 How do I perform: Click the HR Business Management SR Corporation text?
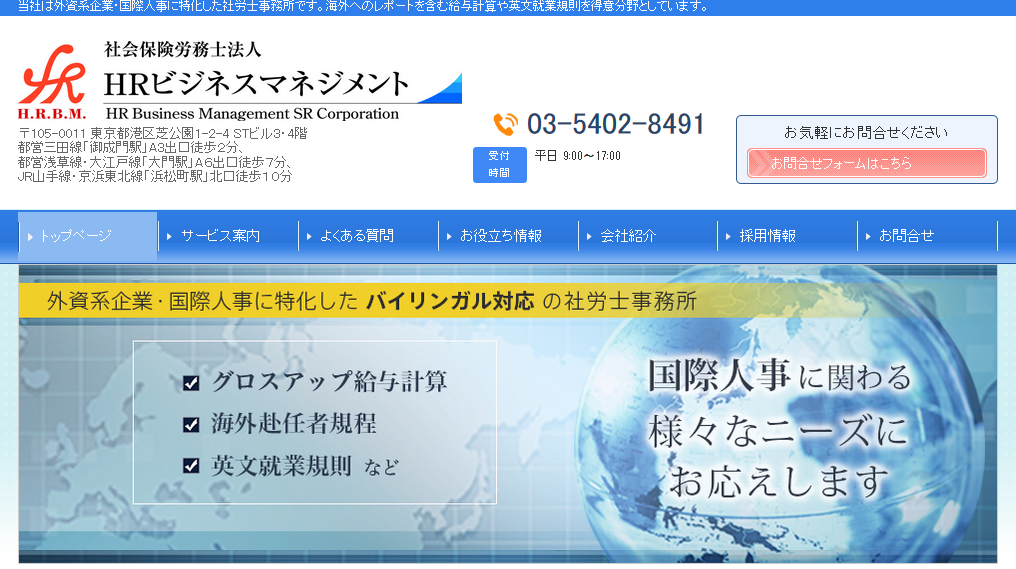(252, 113)
